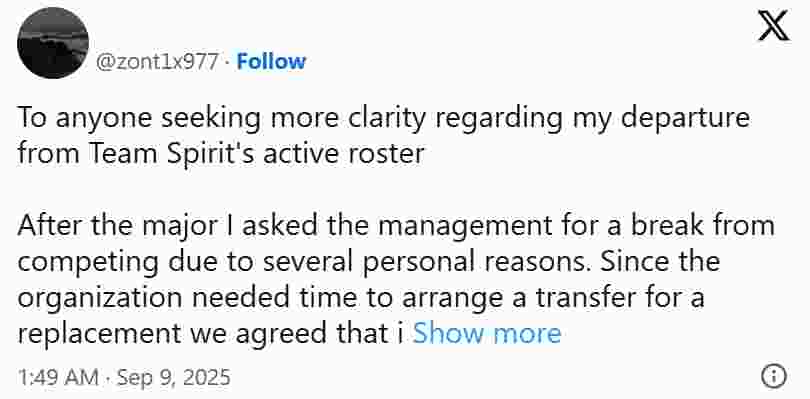Image resolution: width=810 pixels, height=399 pixels.
Task: Open the X logo in the corner
Action: pyautogui.click(x=773, y=26)
